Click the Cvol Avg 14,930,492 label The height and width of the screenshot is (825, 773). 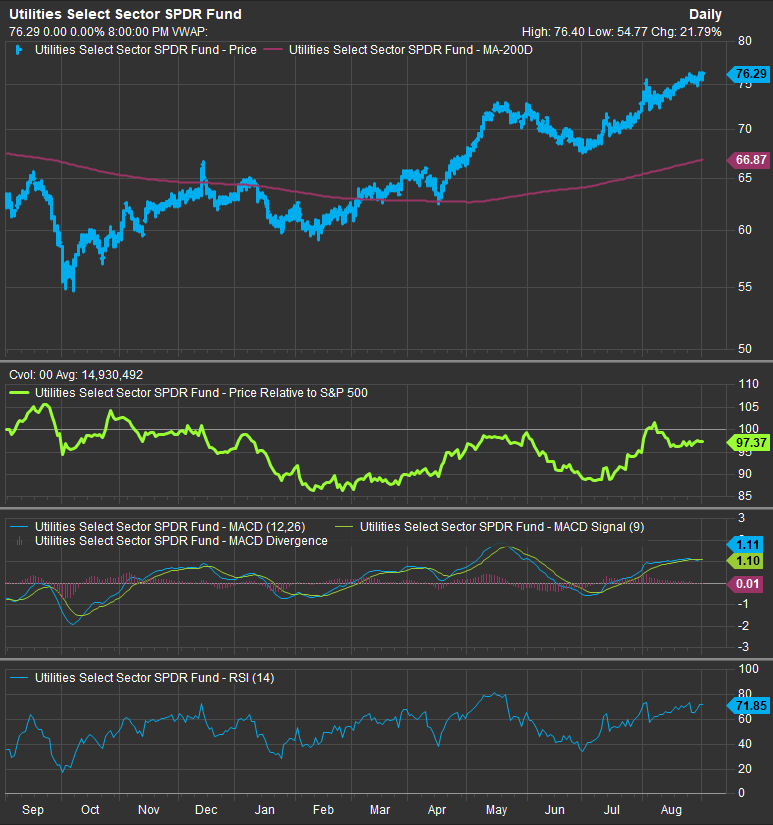[x=76, y=375]
